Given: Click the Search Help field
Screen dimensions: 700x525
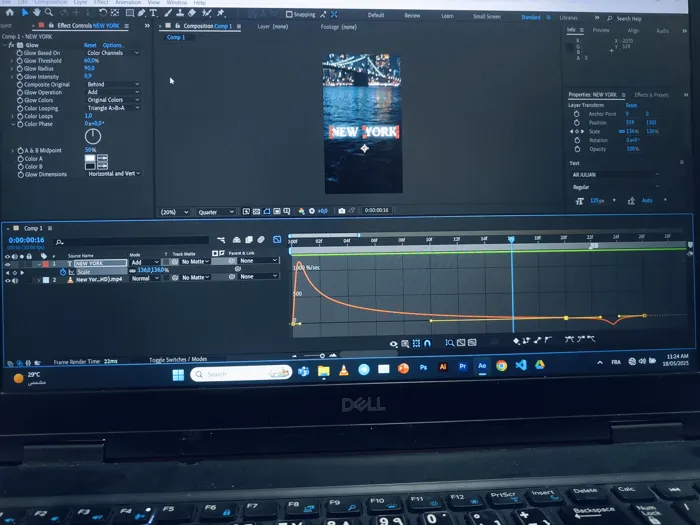Looking at the screenshot, I should [x=630, y=18].
